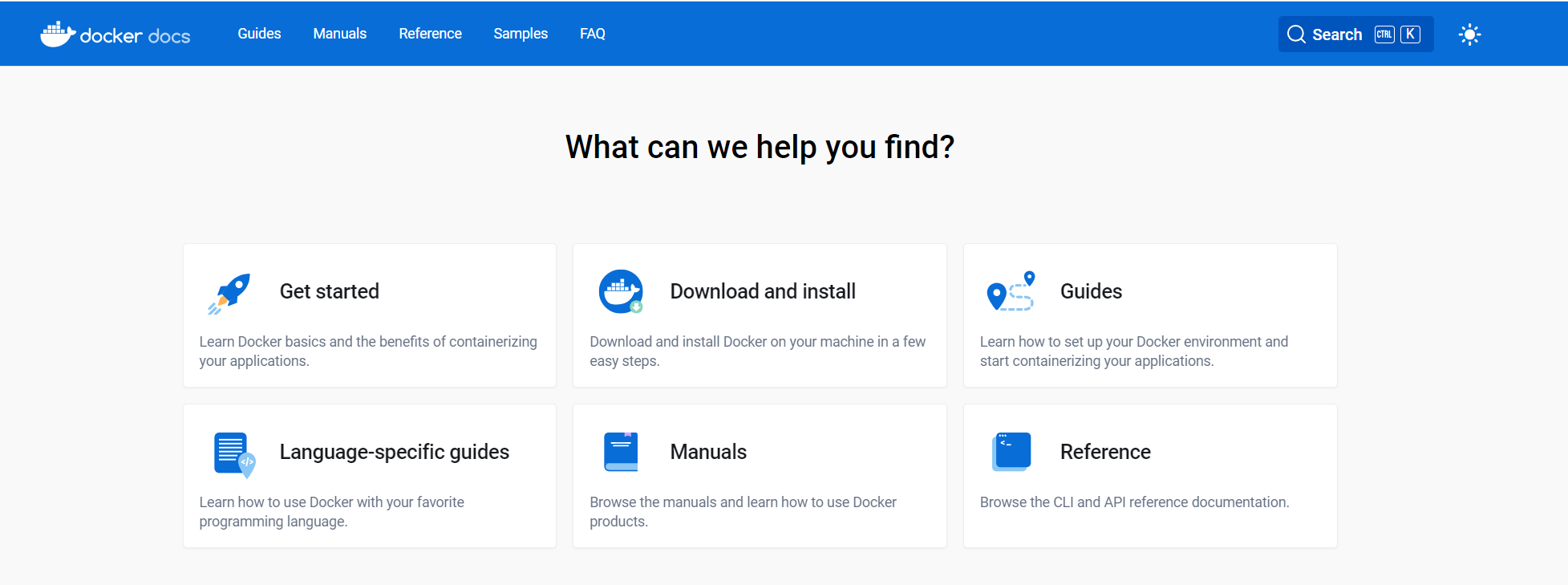This screenshot has width=1568, height=585.
Task: Click the Reference card title
Action: point(1105,452)
